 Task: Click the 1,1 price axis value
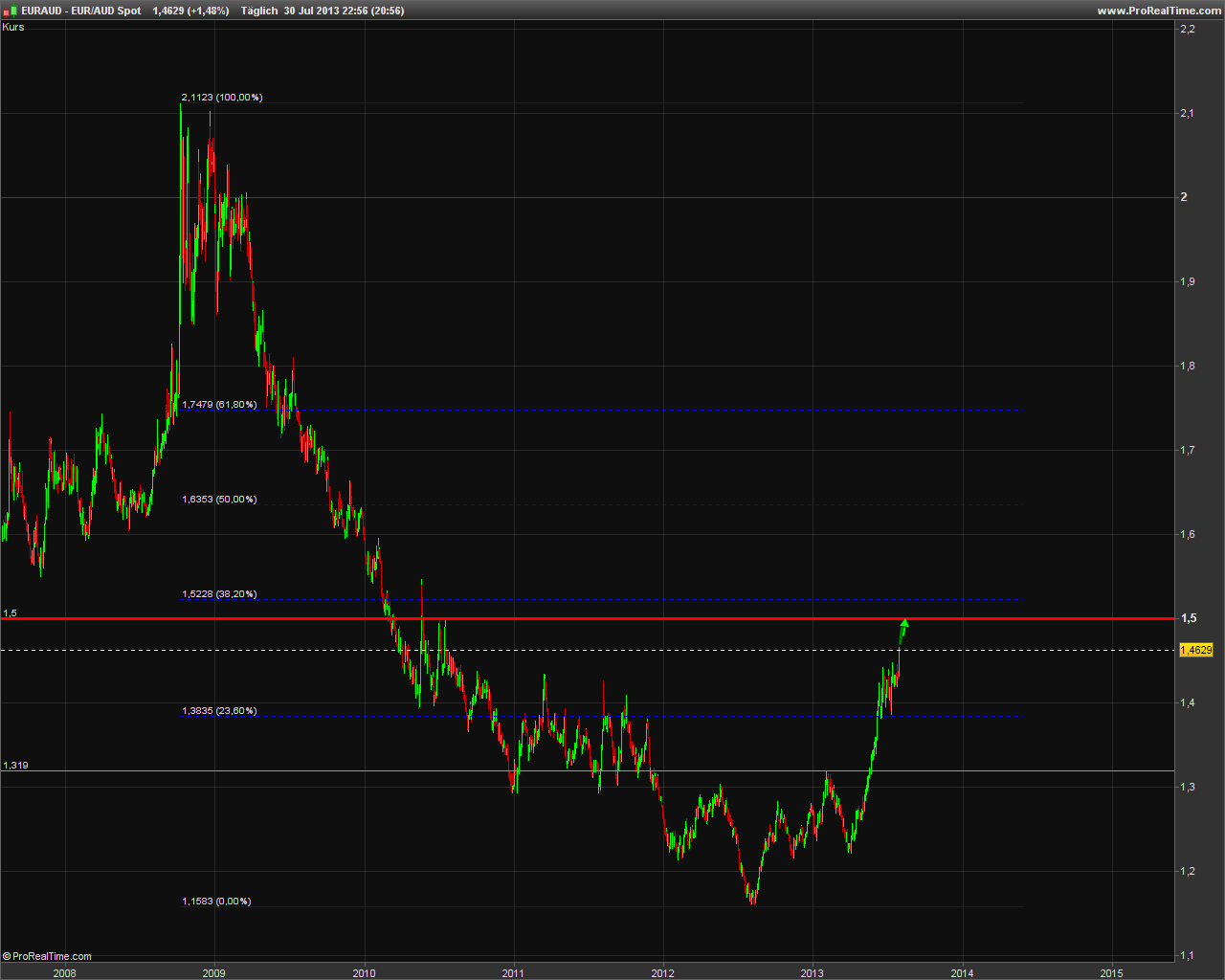(x=1188, y=955)
